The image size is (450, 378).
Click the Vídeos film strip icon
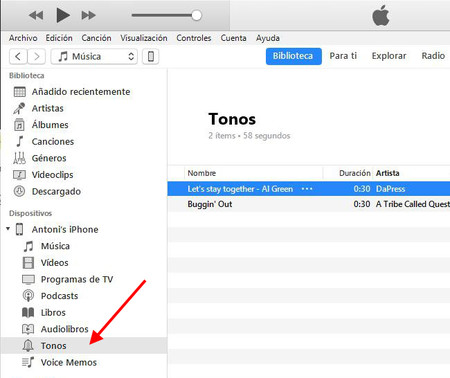click(x=28, y=263)
